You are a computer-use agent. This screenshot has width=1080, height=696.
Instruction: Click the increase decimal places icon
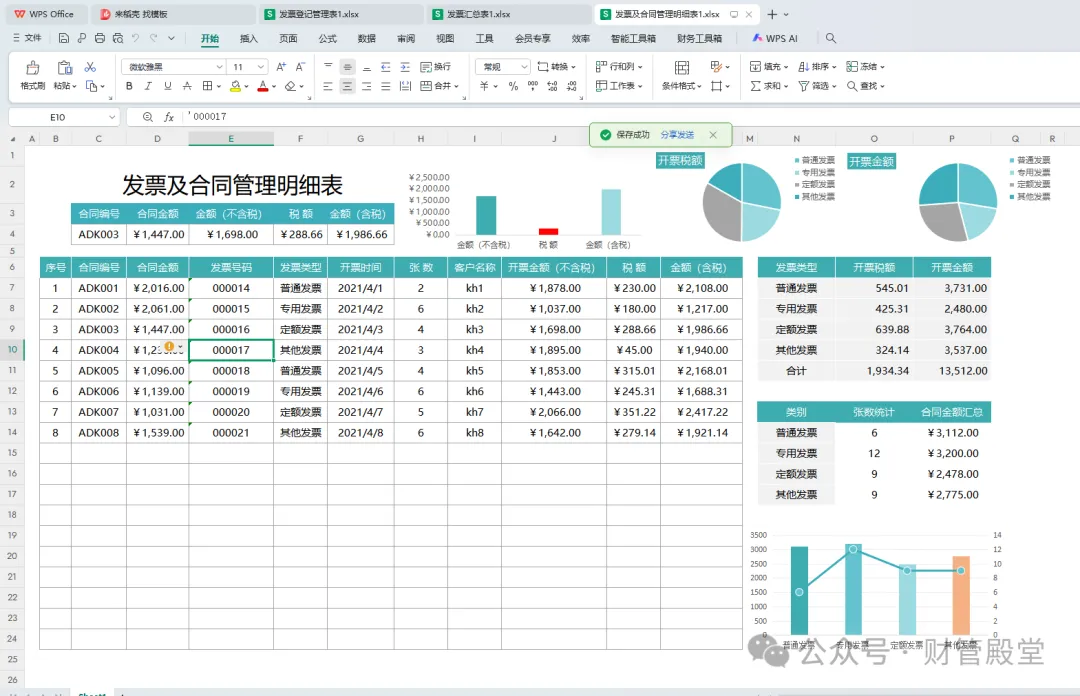(x=552, y=86)
